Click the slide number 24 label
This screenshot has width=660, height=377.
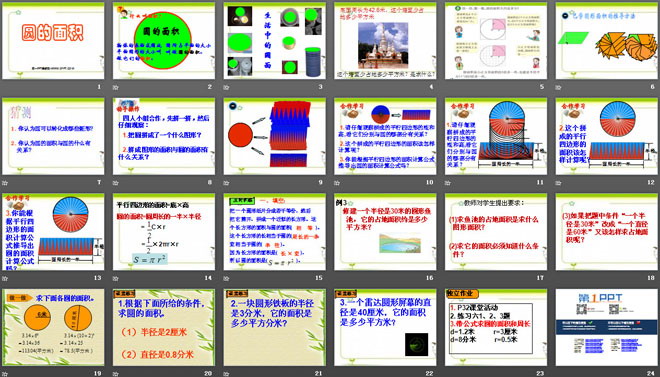pos(651,373)
